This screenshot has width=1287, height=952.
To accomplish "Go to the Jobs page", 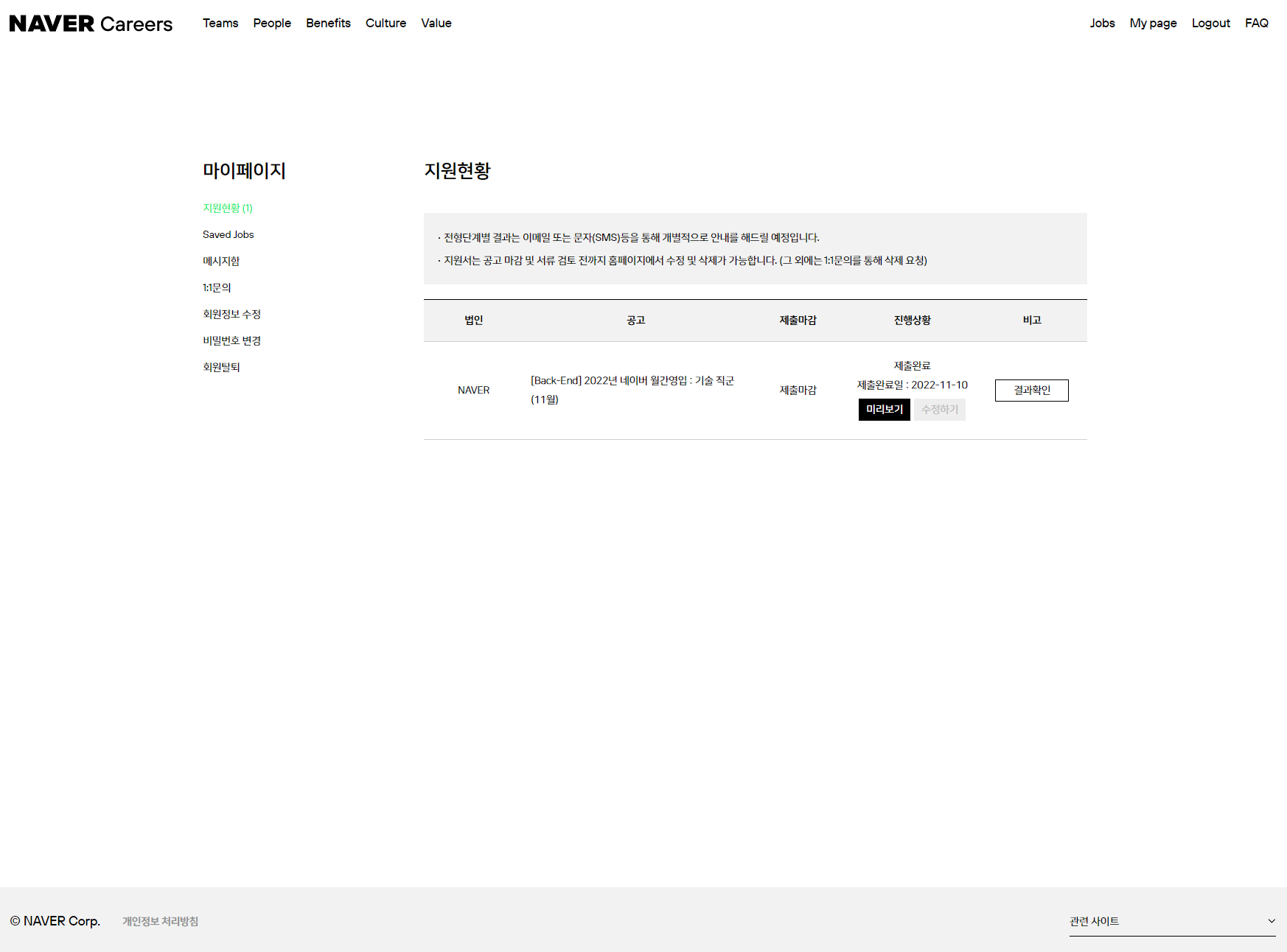I will click(x=1102, y=23).
